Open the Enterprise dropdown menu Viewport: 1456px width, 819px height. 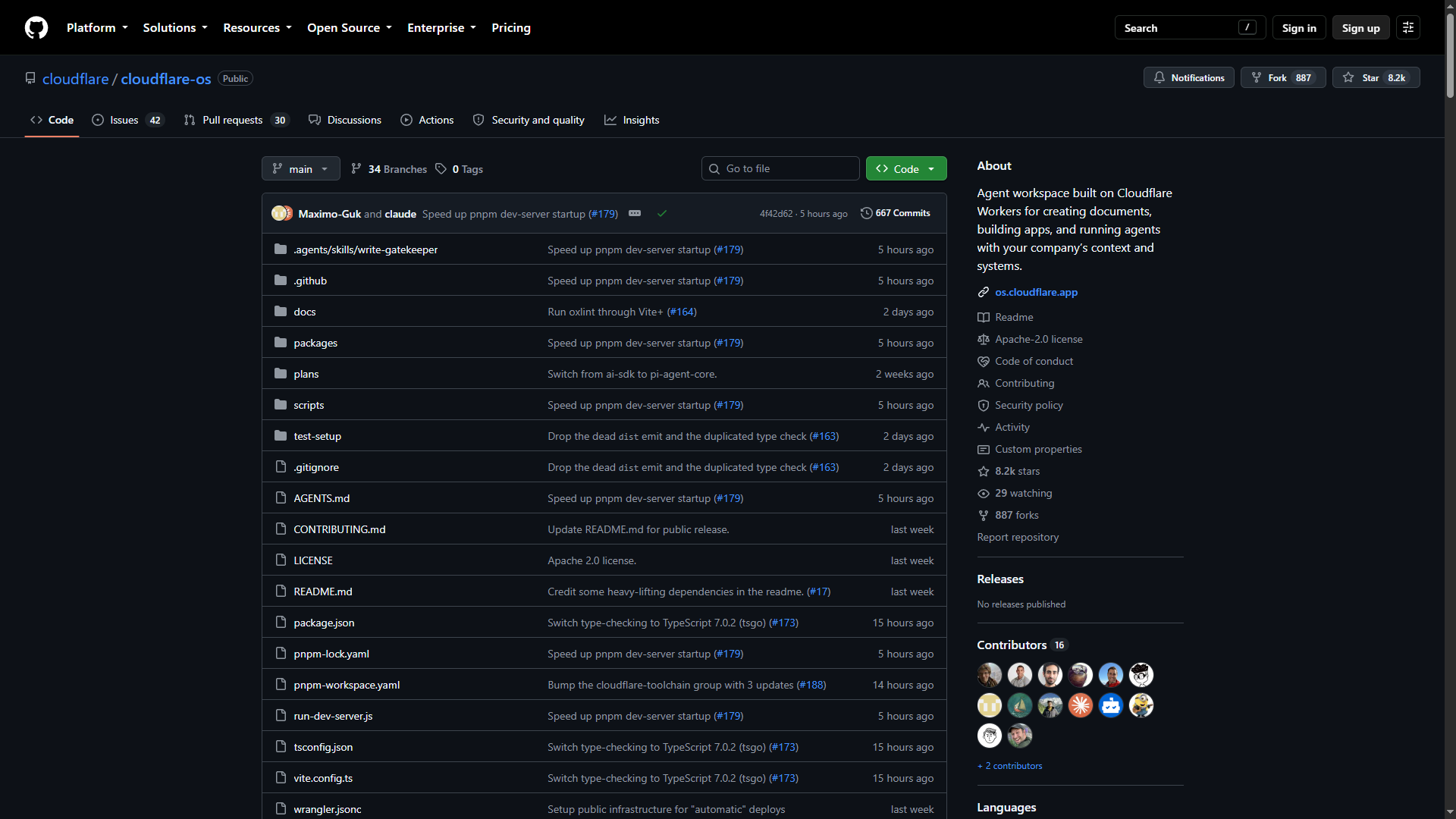441,27
